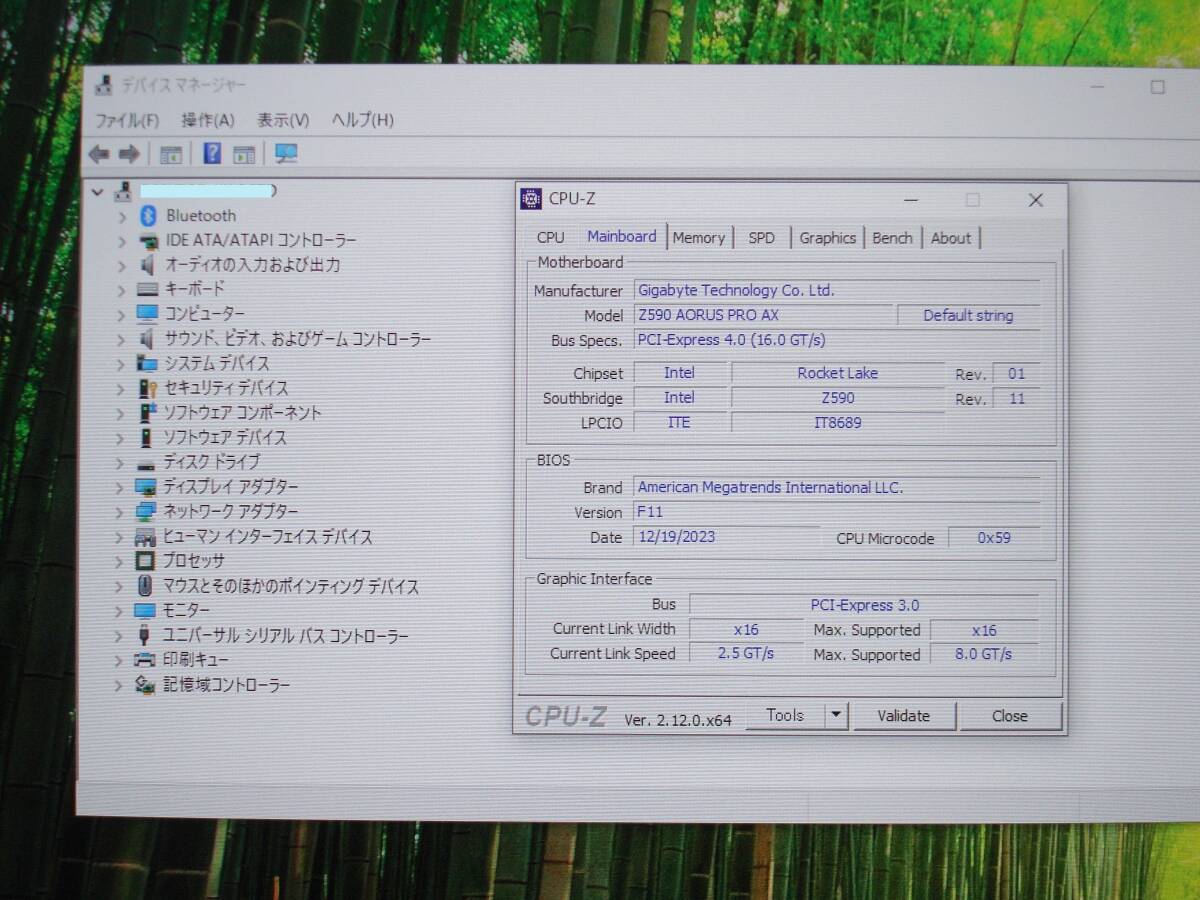Click the Bus Specs PCI-Express 4.0 field
This screenshot has height=900, width=1200.
click(836, 340)
